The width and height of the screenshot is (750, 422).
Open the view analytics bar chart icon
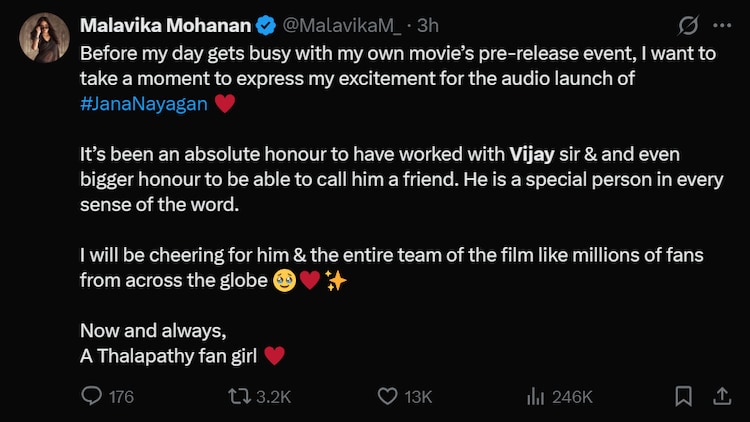pyautogui.click(x=535, y=396)
